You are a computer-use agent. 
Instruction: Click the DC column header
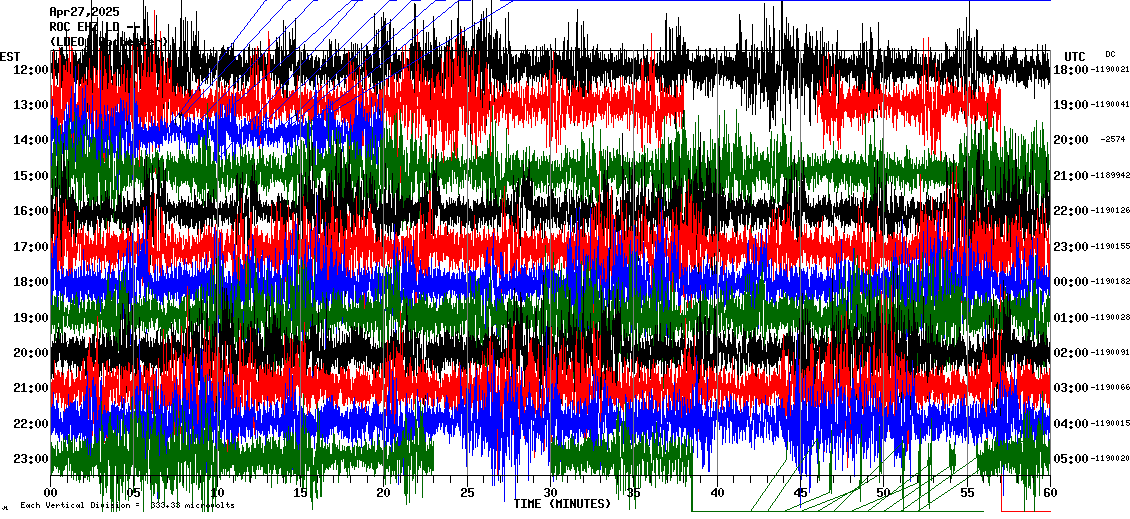1110,54
